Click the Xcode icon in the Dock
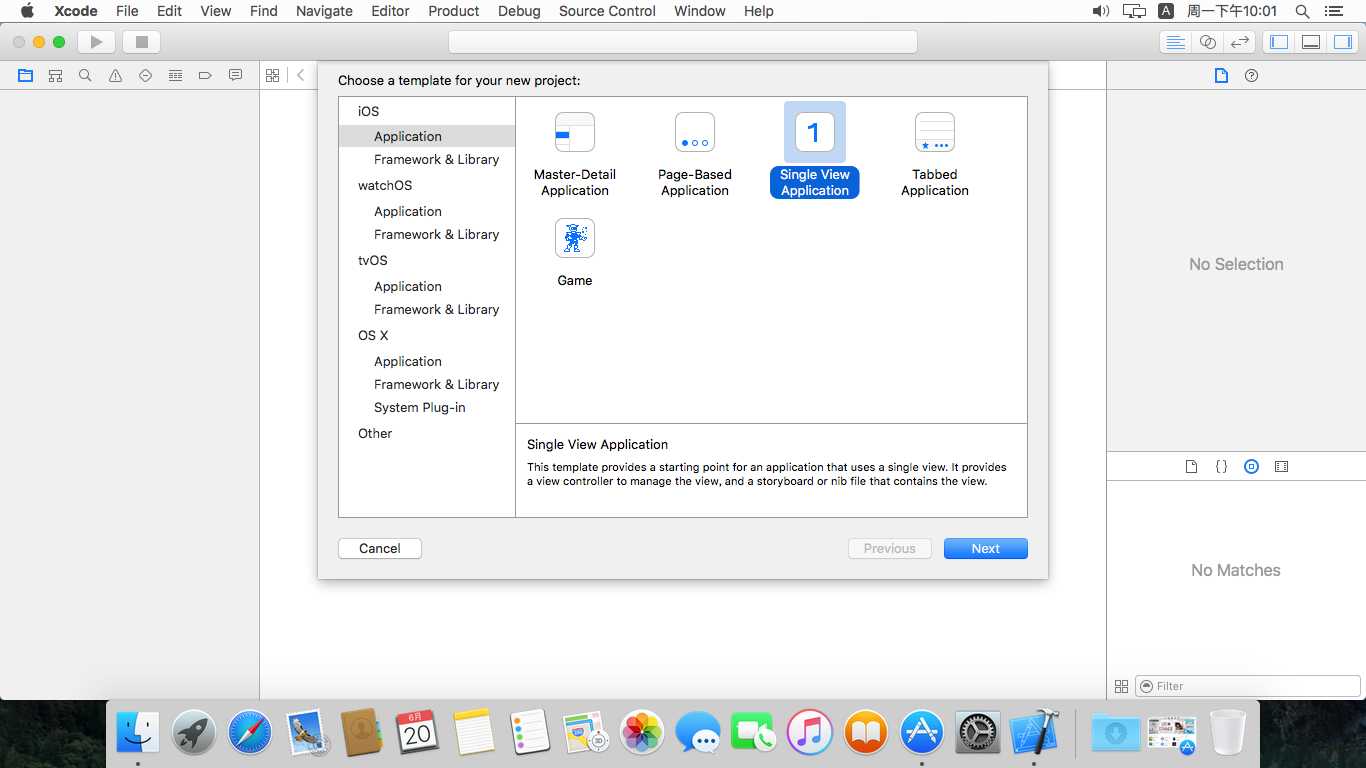The width and height of the screenshot is (1366, 768). 1034,732
